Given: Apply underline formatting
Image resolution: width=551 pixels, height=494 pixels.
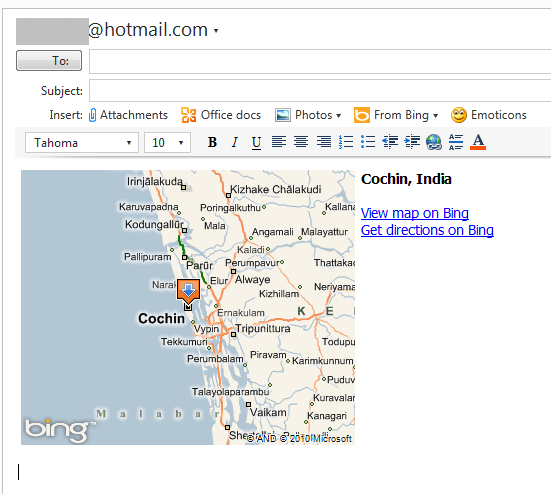Looking at the screenshot, I should coord(257,142).
